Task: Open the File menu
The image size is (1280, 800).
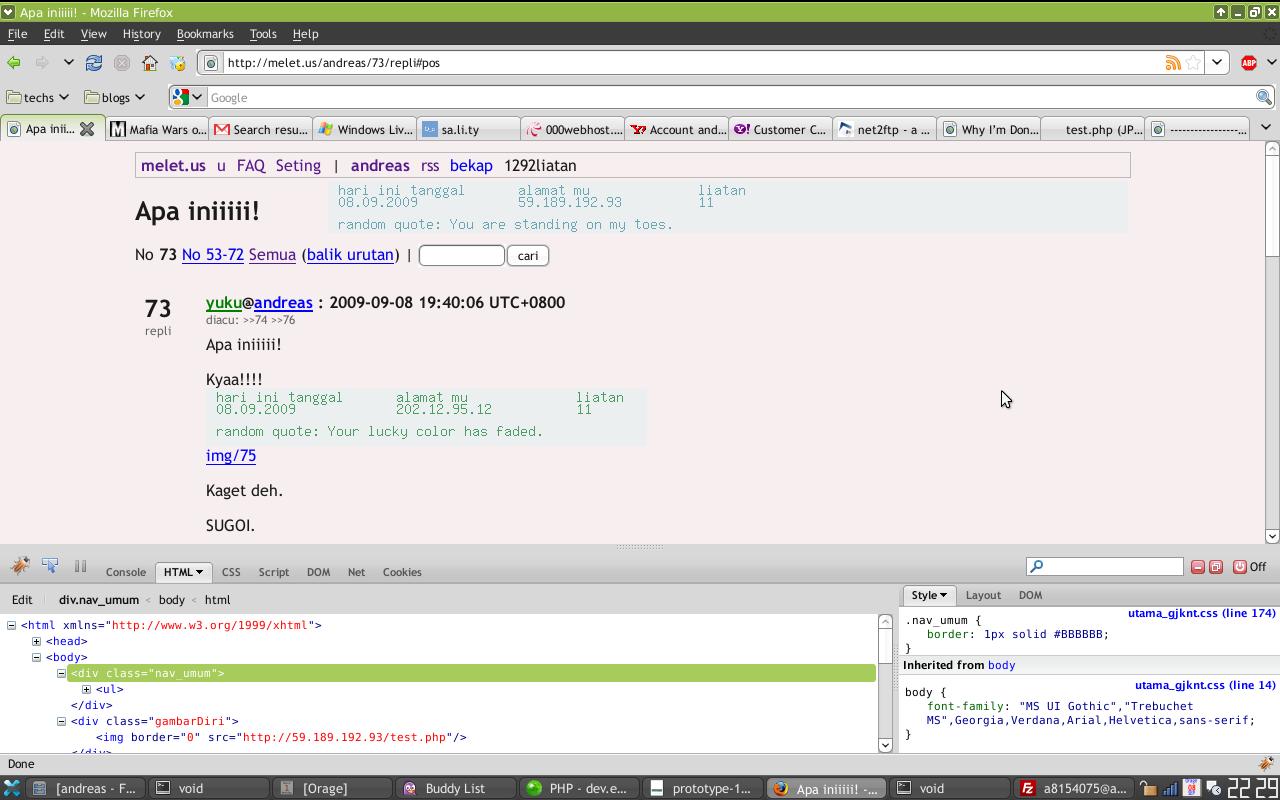Action: click(17, 34)
